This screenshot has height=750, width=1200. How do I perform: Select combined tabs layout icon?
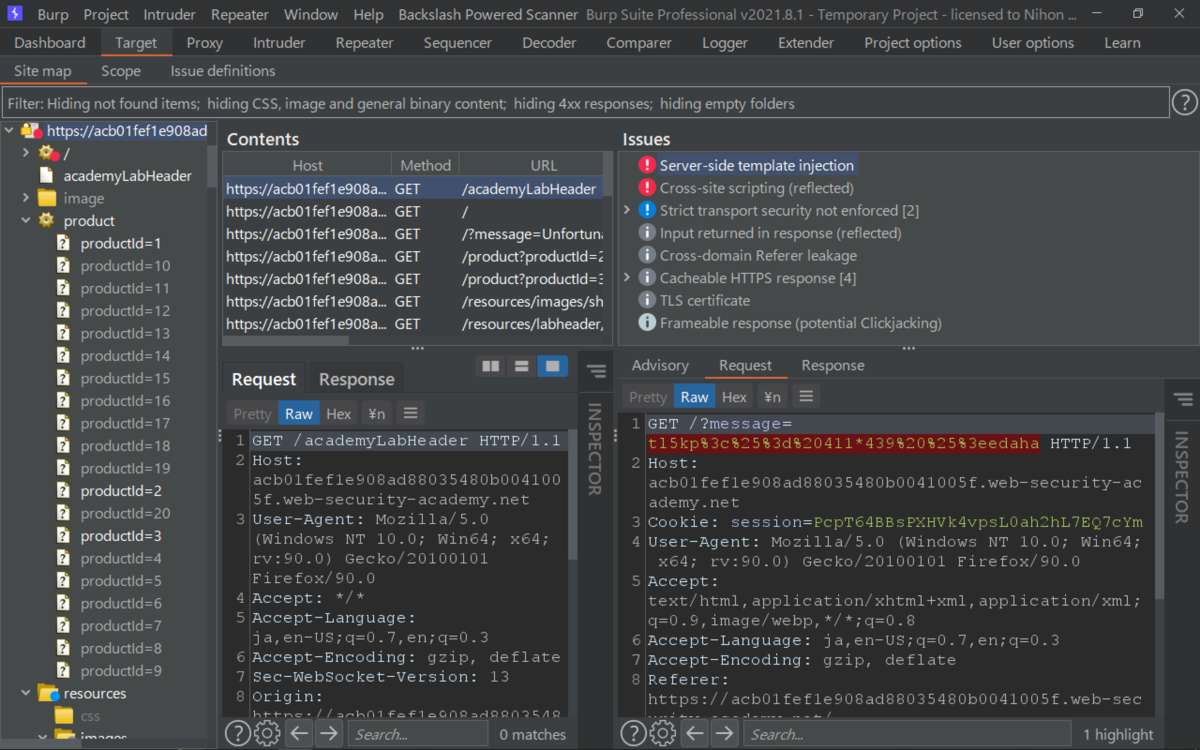pos(552,367)
